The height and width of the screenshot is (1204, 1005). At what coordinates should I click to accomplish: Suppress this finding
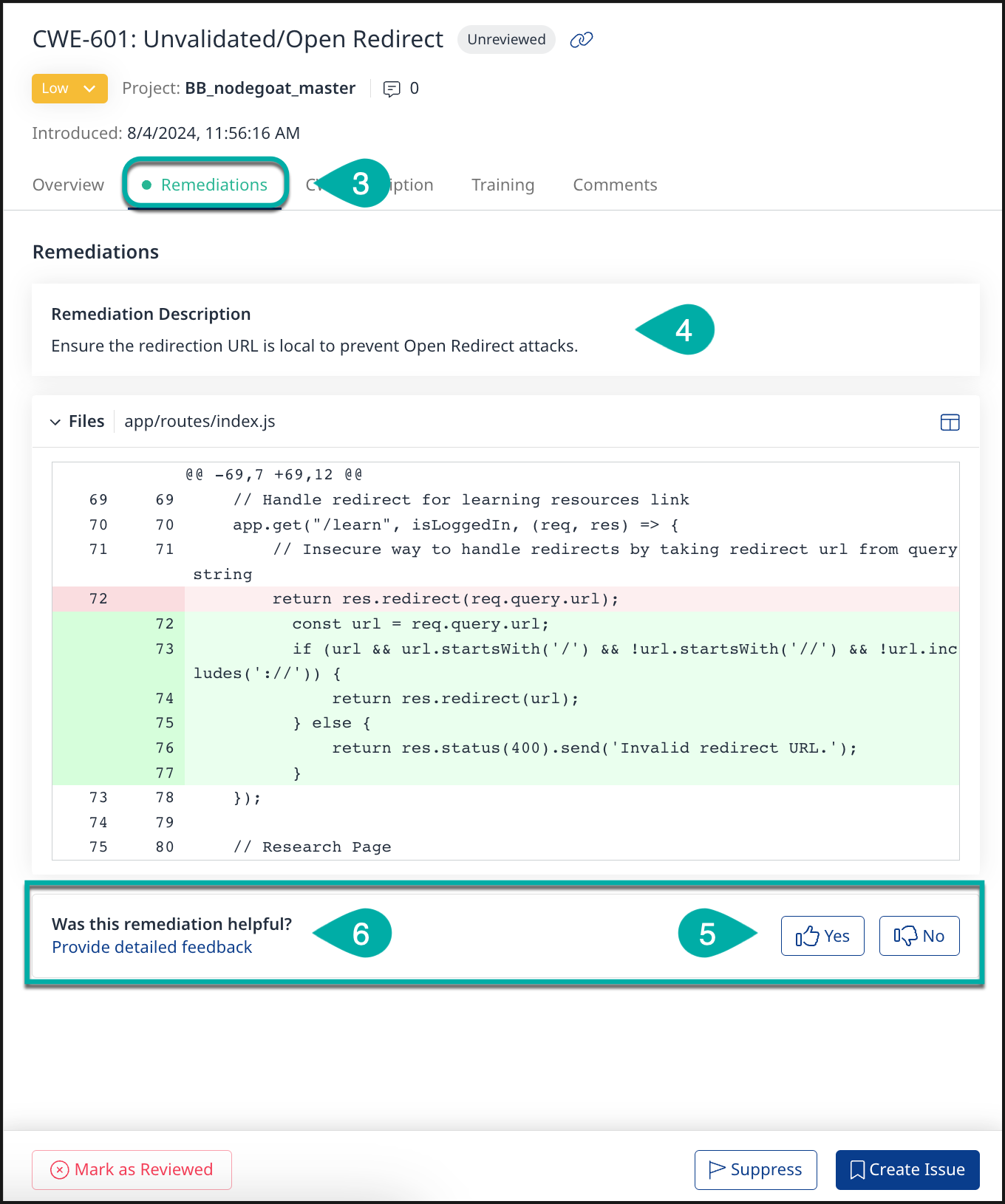[755, 1170]
